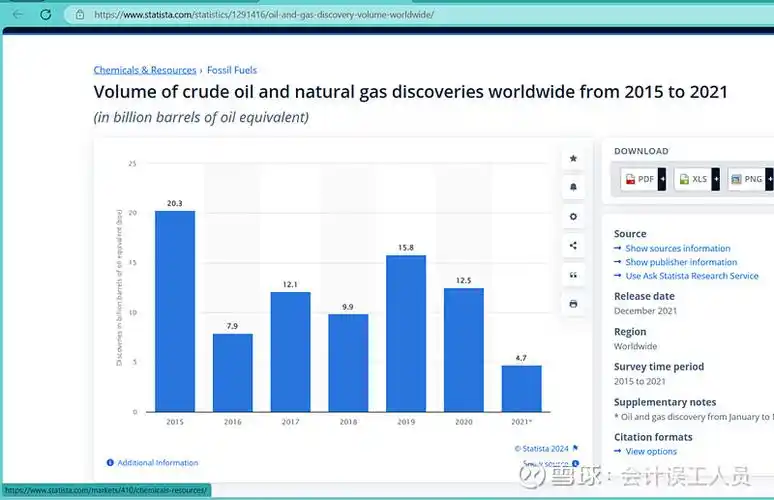This screenshot has height=500, width=774.
Task: Click the quotation mark citation icon
Action: click(x=573, y=274)
